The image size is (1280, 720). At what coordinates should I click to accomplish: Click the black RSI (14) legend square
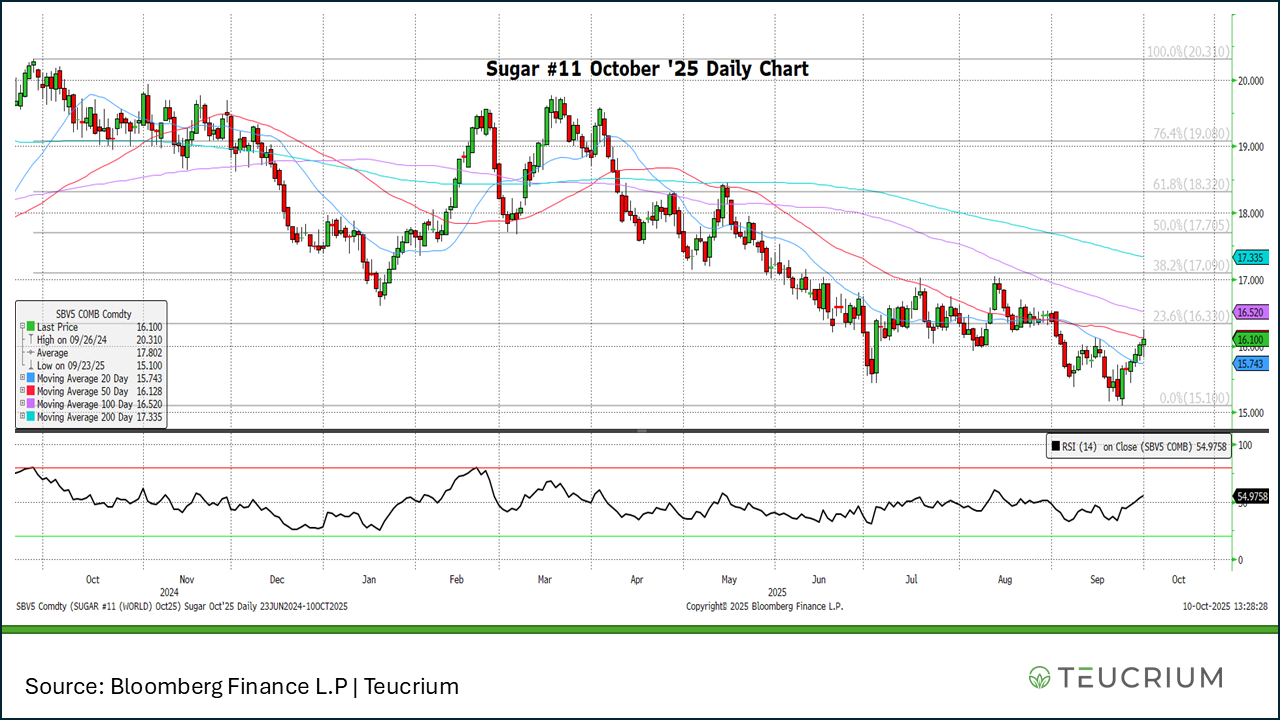pos(1055,447)
